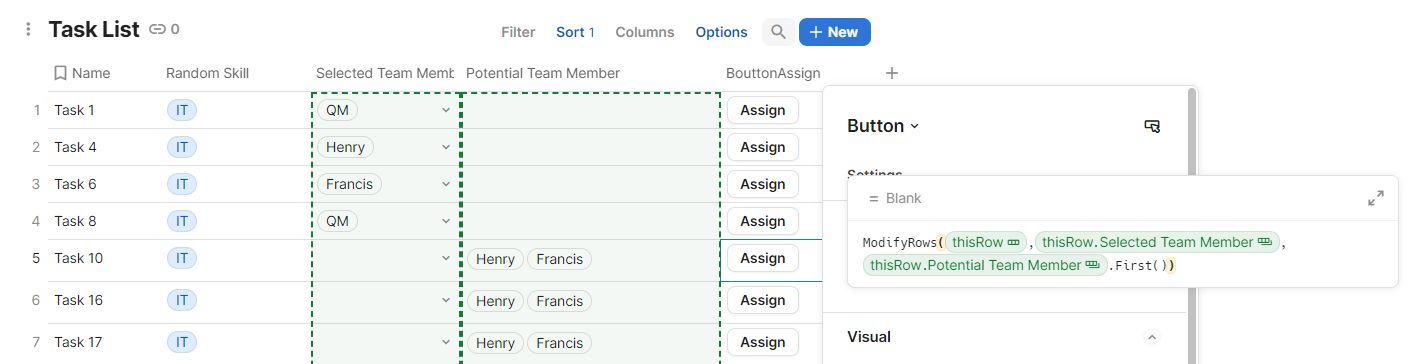Viewport: 1419px width, 364px height.
Task: Open the Filter menu
Action: click(x=518, y=32)
